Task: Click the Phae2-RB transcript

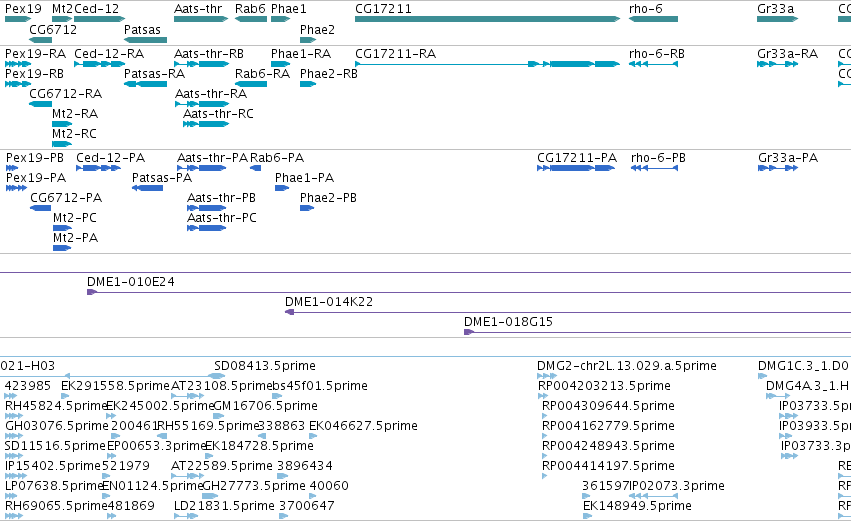Action: coord(308,84)
